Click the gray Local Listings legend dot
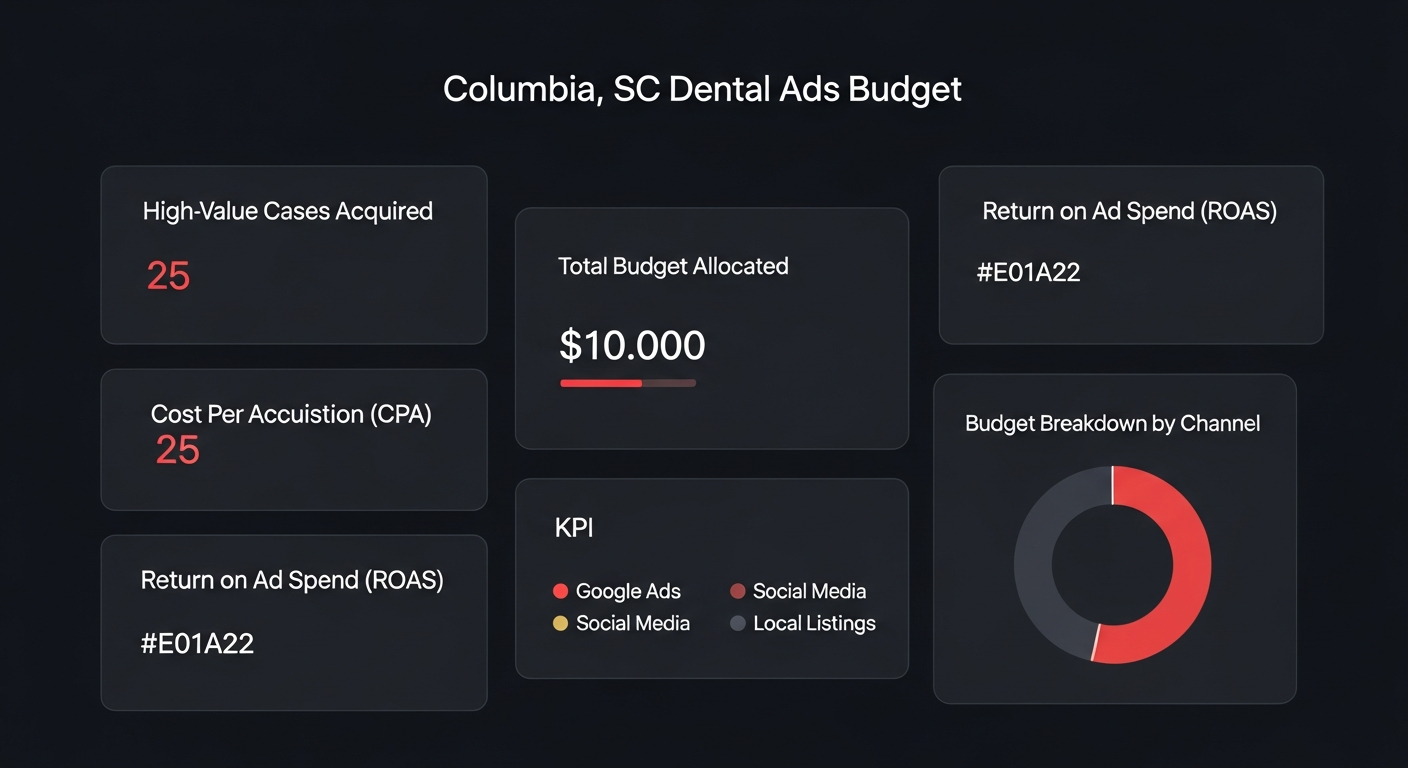Screen dimensions: 1408x768 click(738, 623)
